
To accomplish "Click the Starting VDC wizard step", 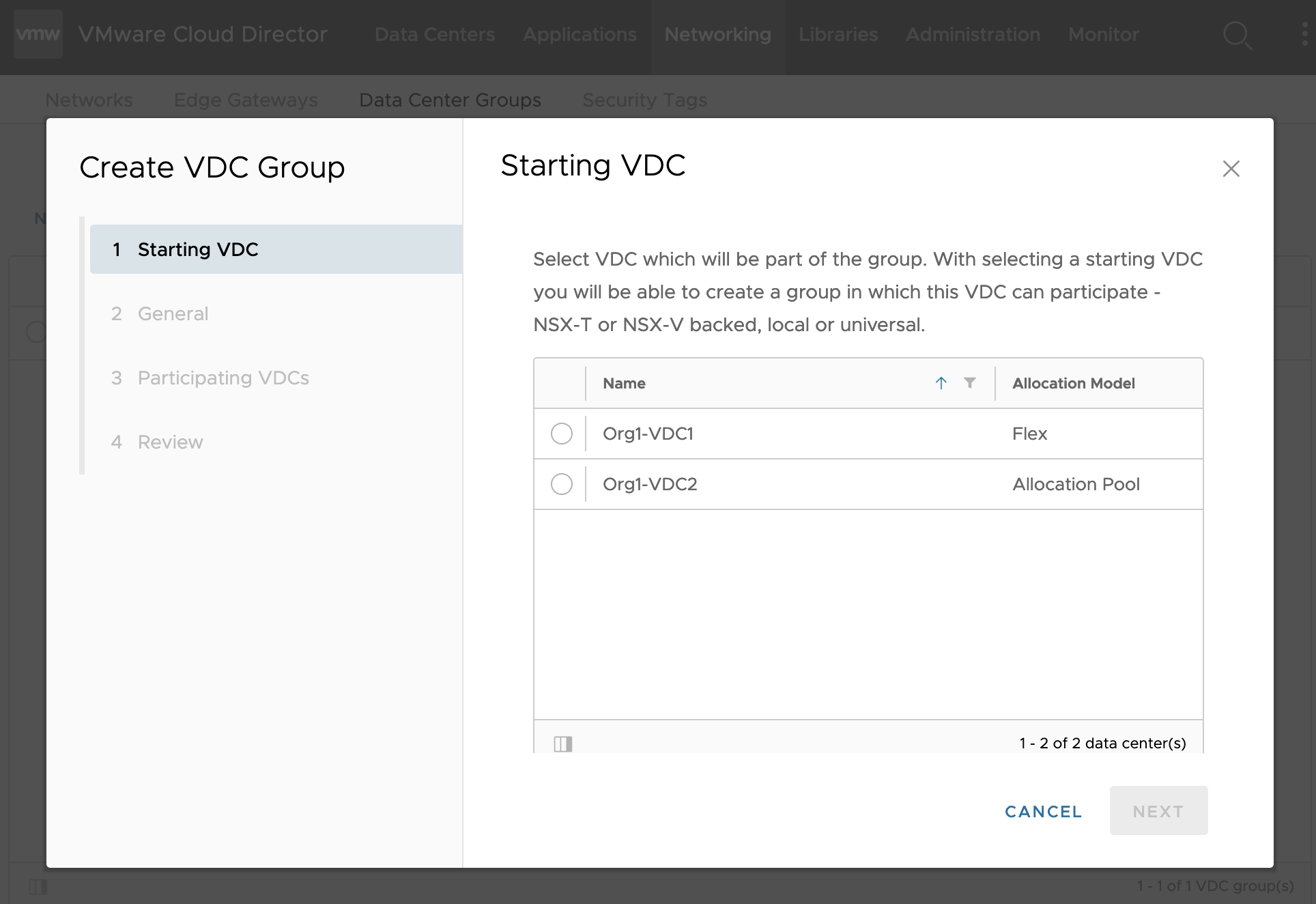I will point(198,249).
